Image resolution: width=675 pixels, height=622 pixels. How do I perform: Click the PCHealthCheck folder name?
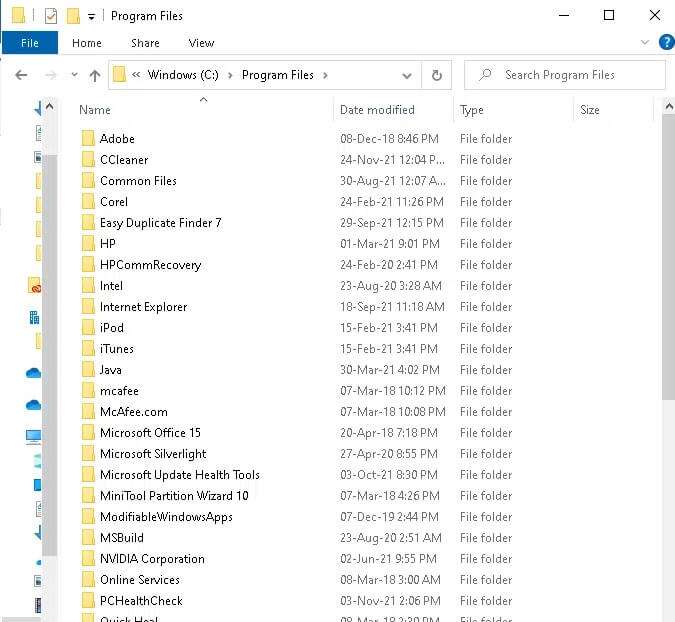click(x=141, y=601)
